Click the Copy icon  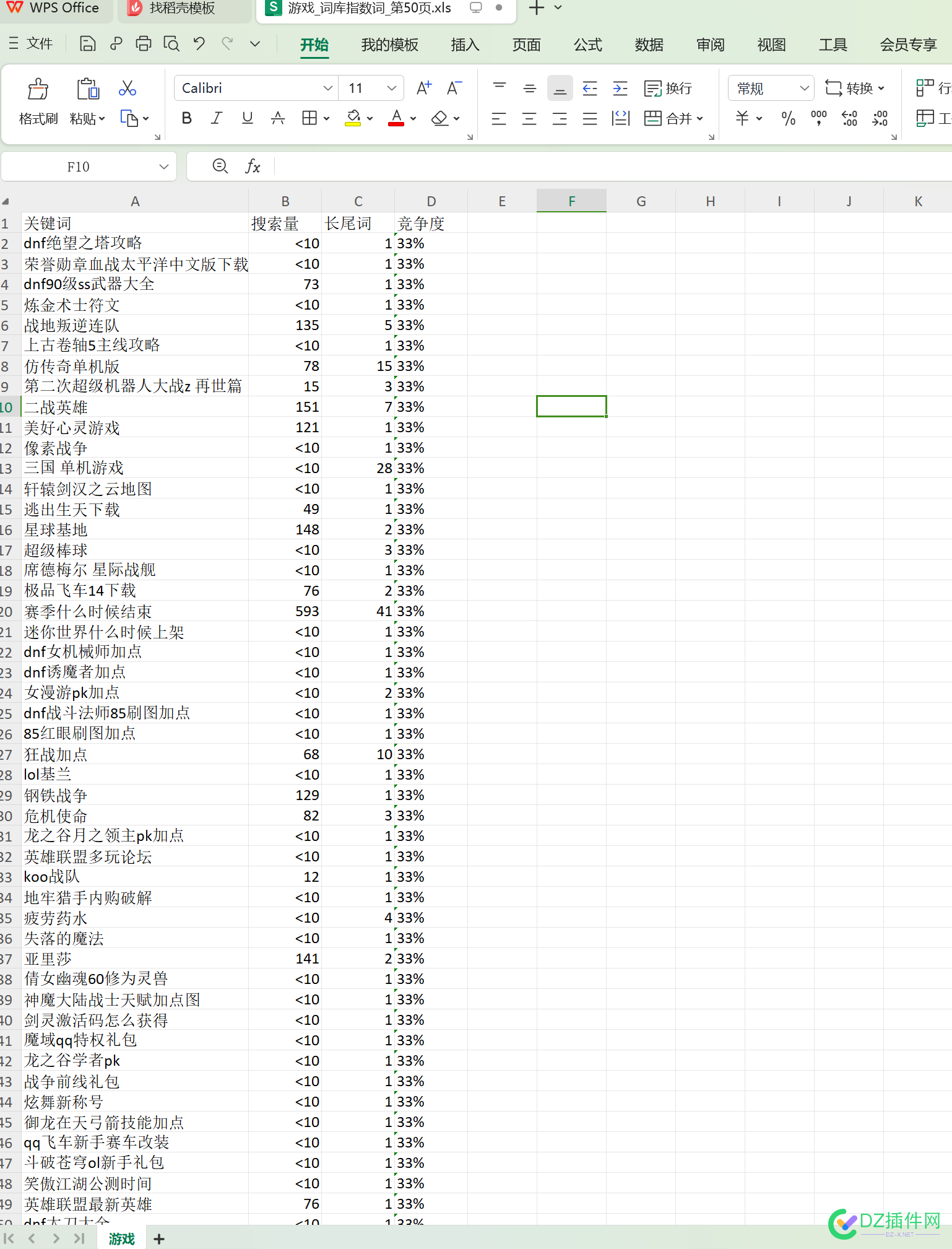(129, 118)
